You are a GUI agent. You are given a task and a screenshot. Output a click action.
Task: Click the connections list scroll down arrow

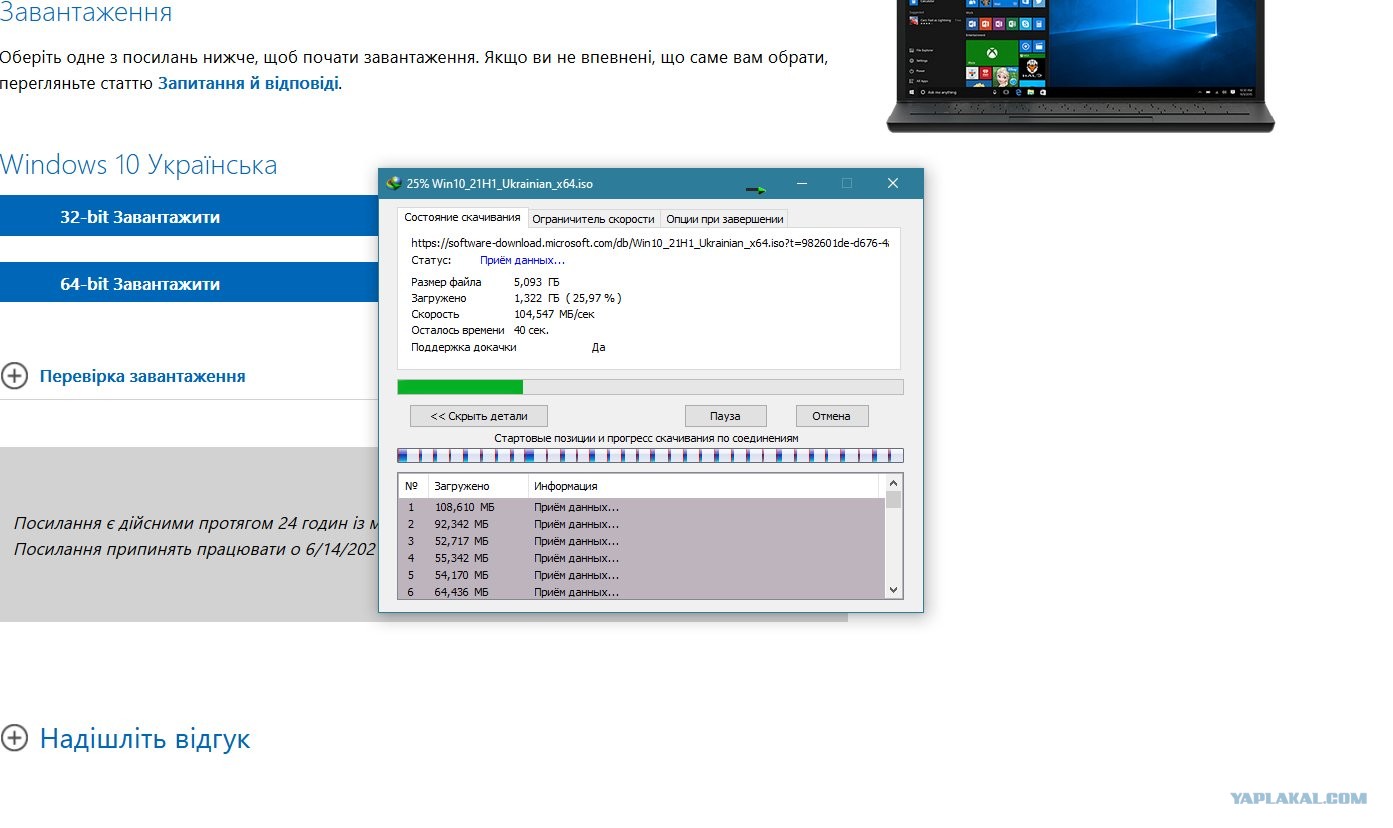point(893,591)
